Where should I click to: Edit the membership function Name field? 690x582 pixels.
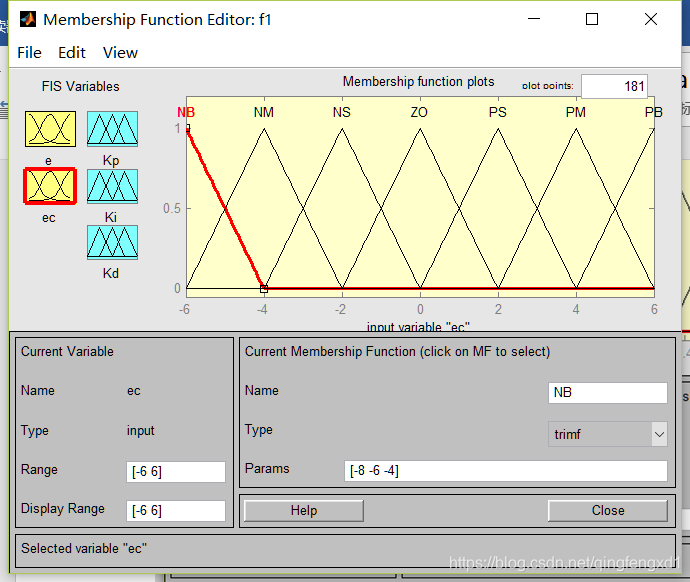point(608,392)
